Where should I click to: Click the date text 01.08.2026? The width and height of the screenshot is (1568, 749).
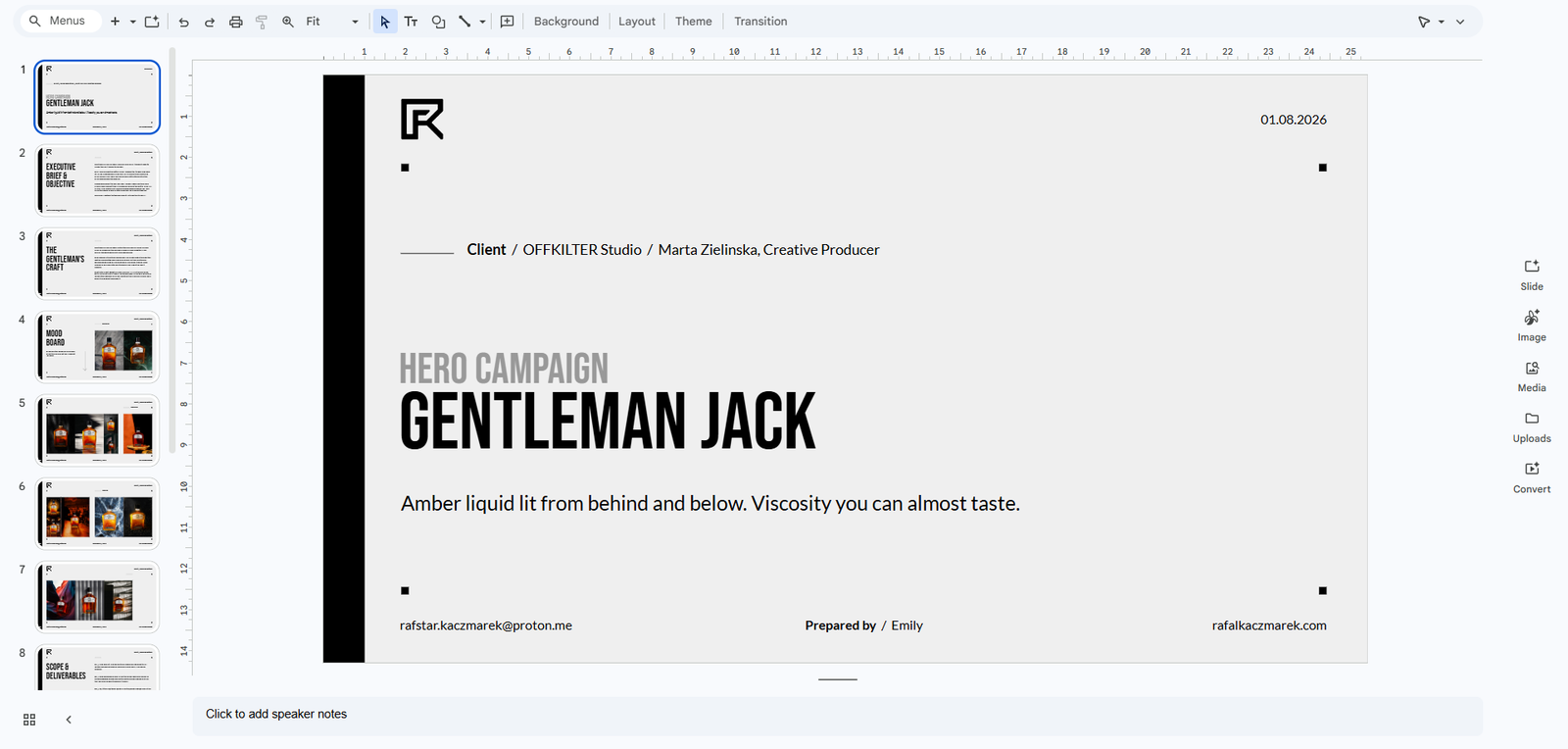(x=1294, y=120)
